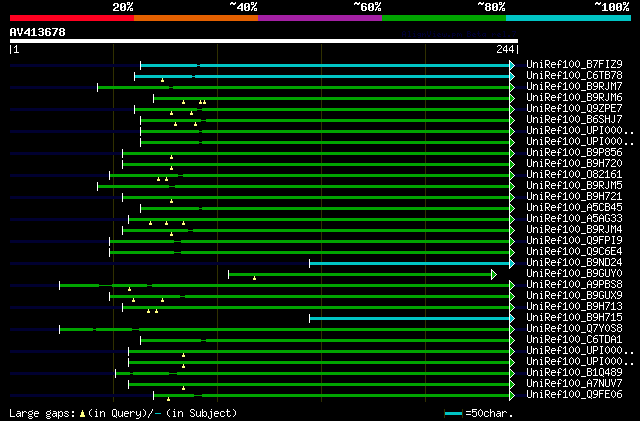640x421 pixels.
Task: Open the UniRef100_B1Q489 label
Action: 574,373
